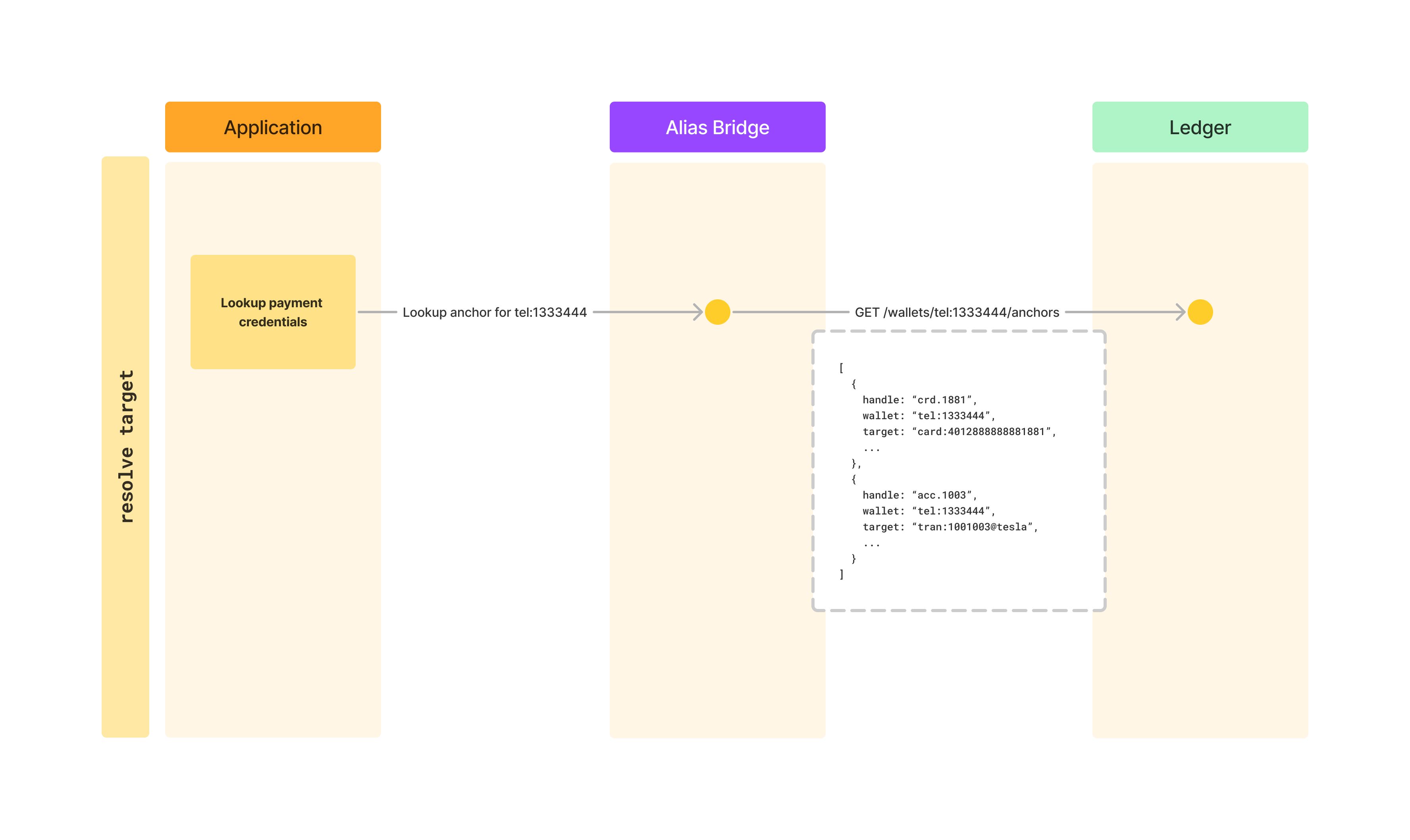Click the handle 'crd.1881' line in JSON
This screenshot has height=840, width=1410.
coord(919,400)
